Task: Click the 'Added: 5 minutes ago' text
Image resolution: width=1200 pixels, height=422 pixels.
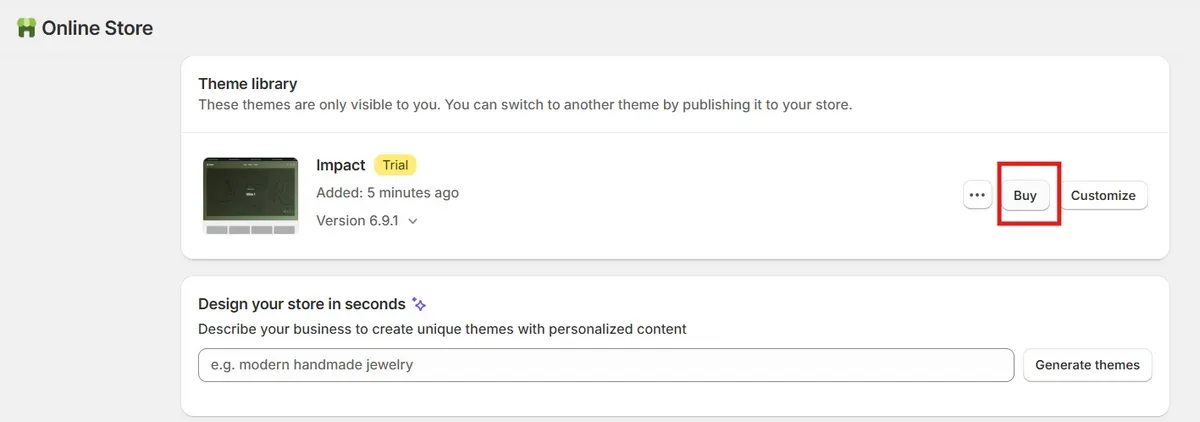Action: pos(388,192)
